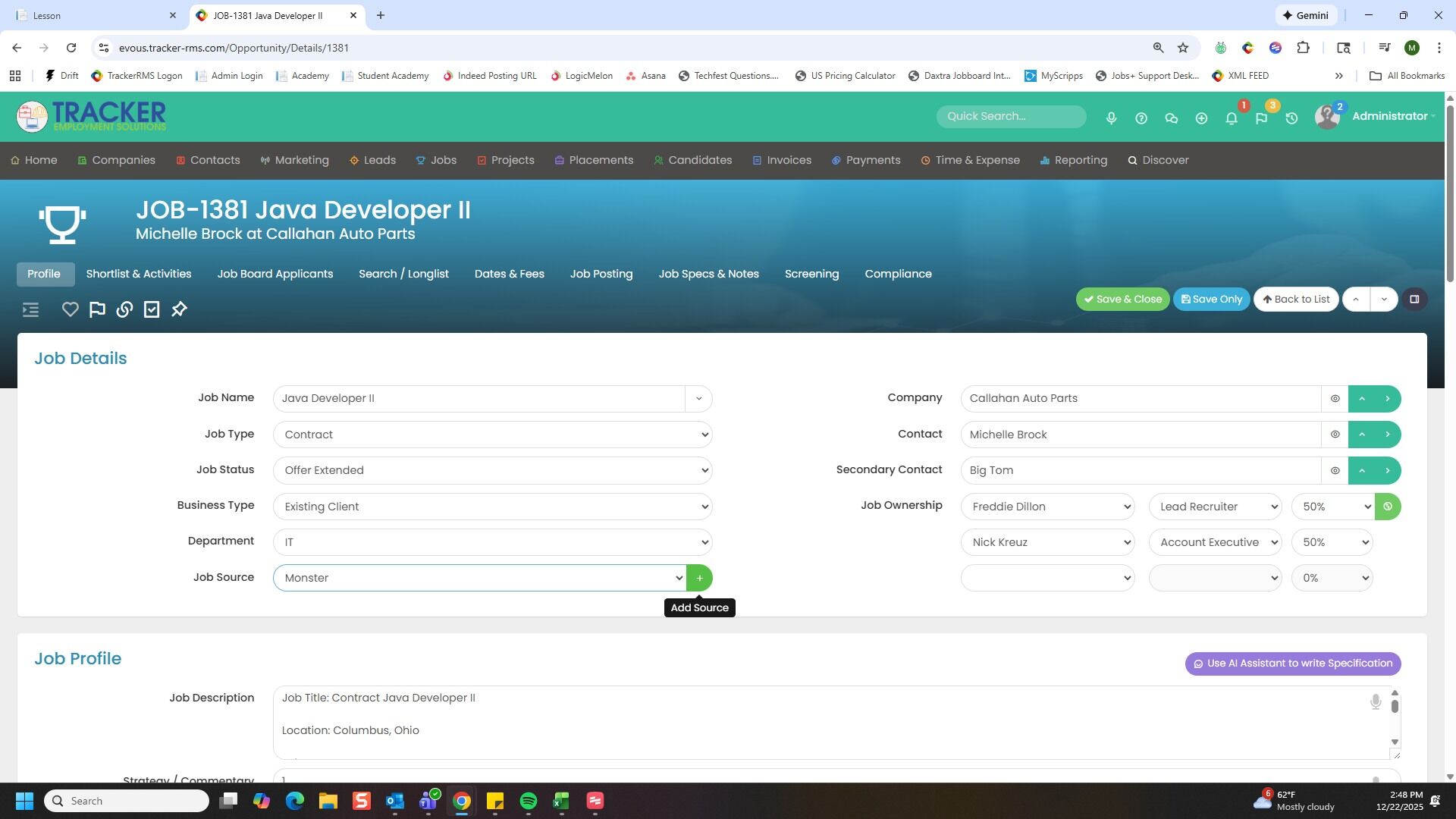
Task: Click the heart favorite icon
Action: tap(70, 309)
